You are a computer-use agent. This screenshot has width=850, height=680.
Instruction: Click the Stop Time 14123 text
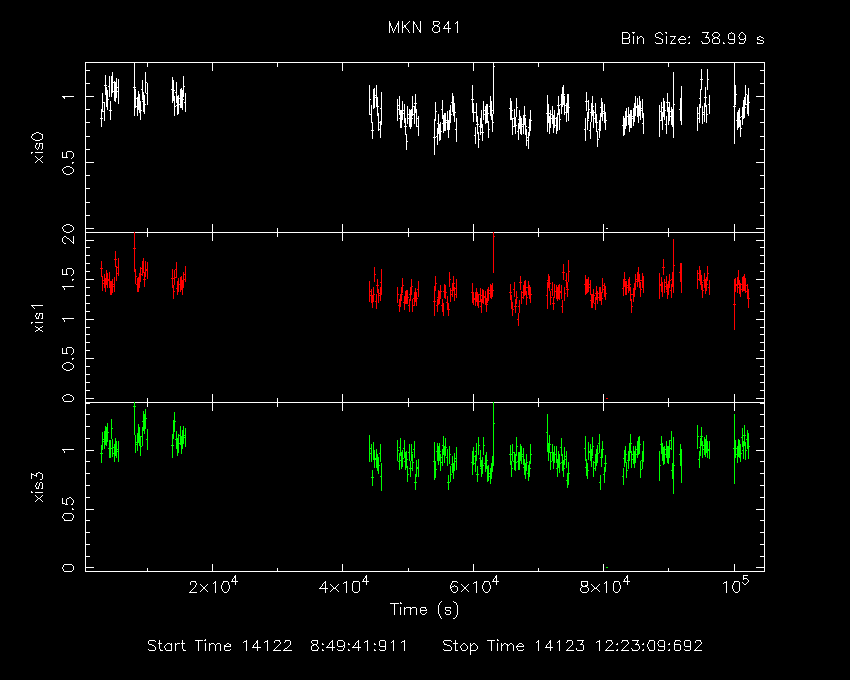tap(513, 646)
